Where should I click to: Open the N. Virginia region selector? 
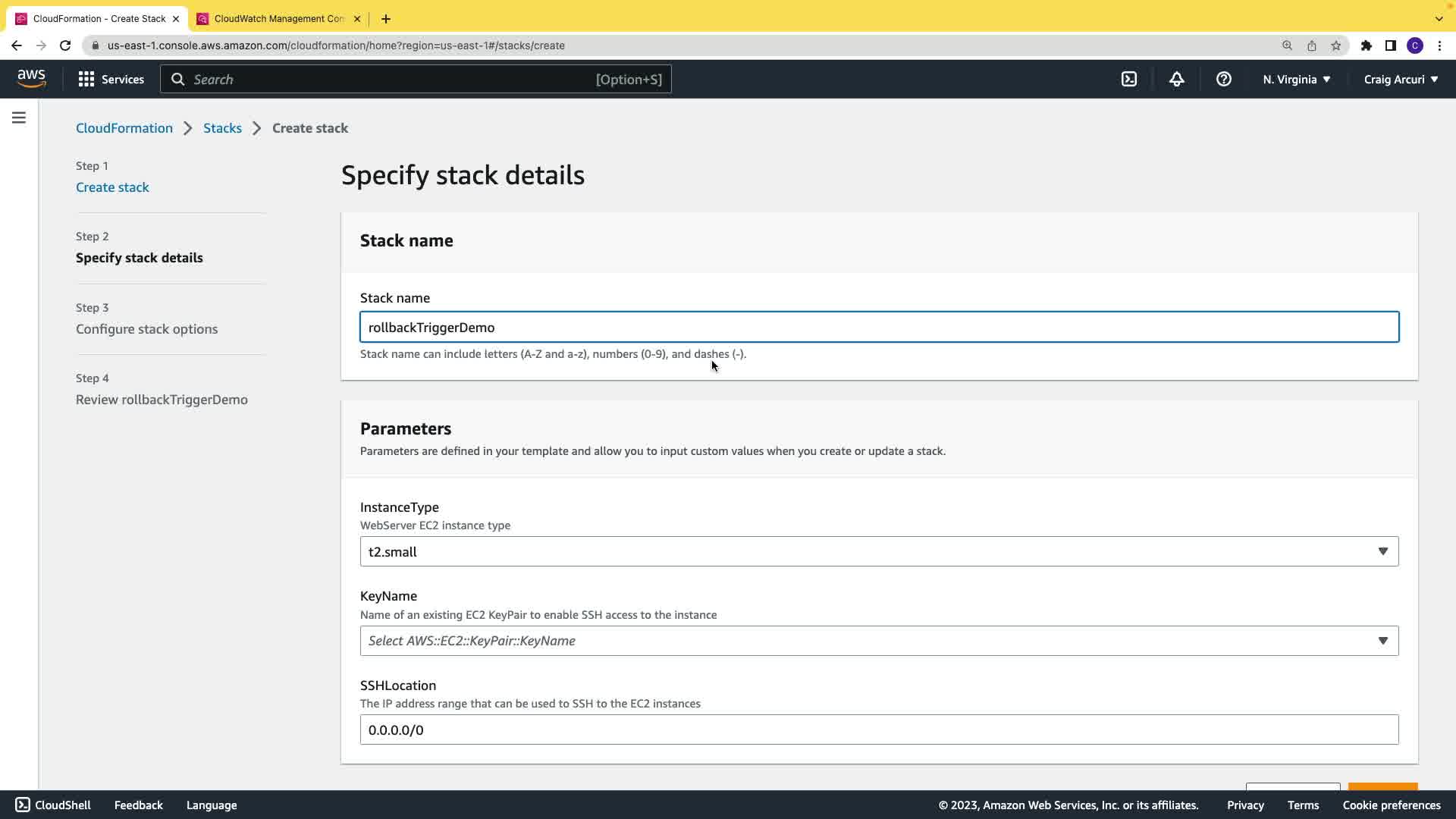pos(1296,79)
